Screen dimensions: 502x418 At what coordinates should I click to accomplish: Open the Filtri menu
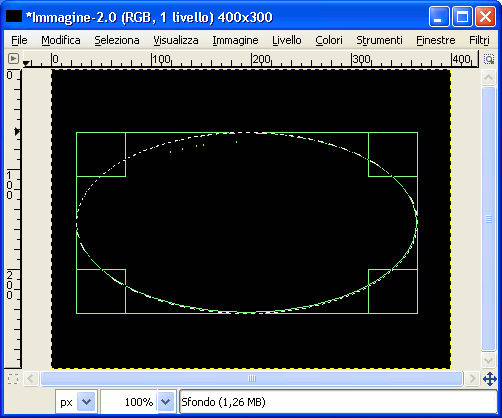479,40
